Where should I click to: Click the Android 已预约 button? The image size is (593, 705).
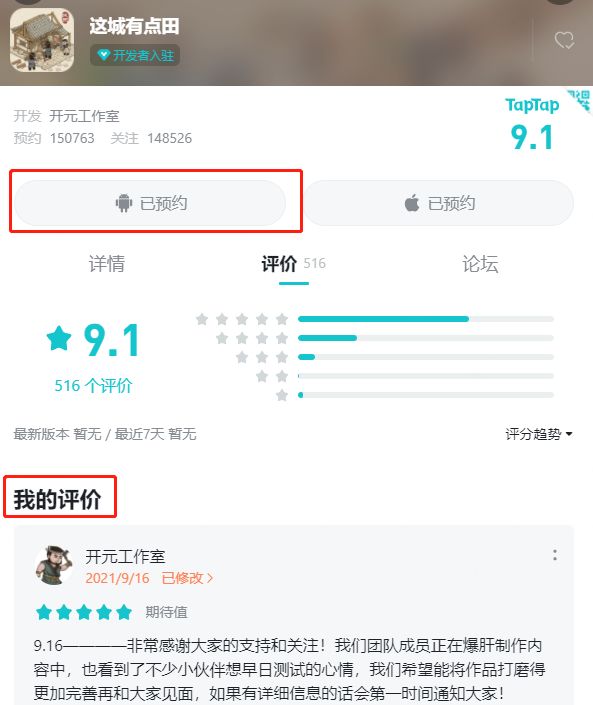click(150, 203)
